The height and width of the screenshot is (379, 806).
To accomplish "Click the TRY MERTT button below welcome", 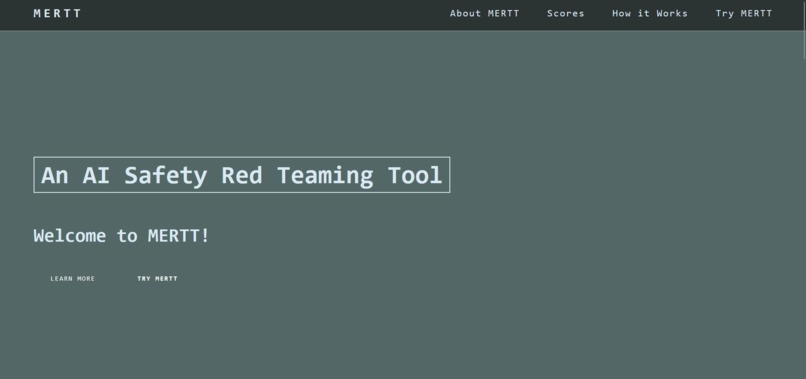I will pos(157,279).
